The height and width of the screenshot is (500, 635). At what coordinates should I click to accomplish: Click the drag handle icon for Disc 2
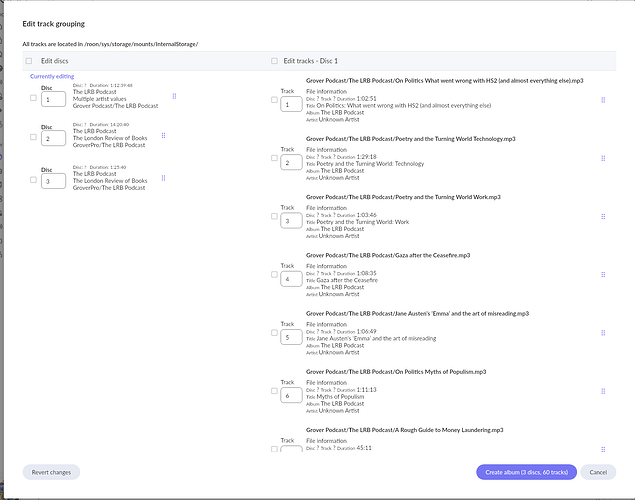point(163,135)
